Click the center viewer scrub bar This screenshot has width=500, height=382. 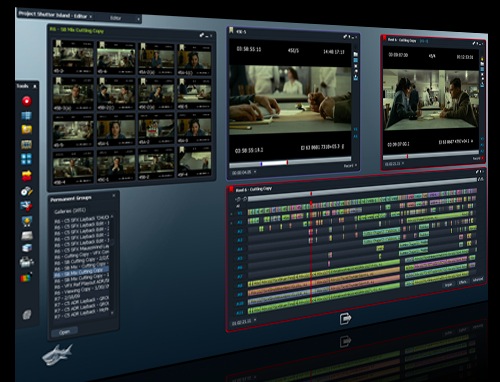click(290, 163)
